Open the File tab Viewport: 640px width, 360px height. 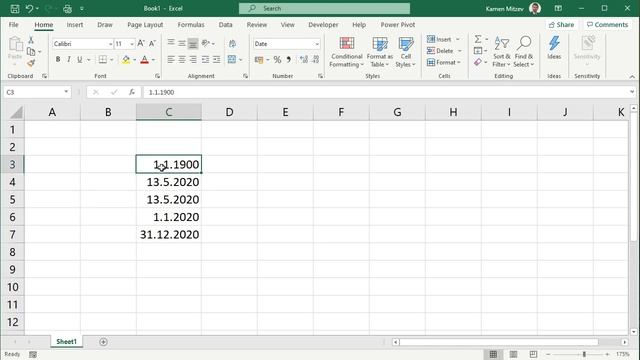coord(13,25)
